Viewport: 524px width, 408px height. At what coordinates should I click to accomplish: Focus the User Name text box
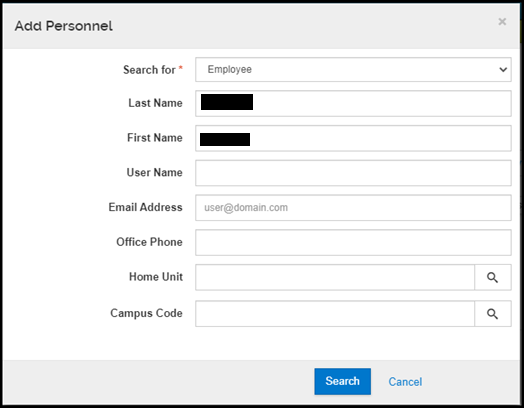point(353,173)
